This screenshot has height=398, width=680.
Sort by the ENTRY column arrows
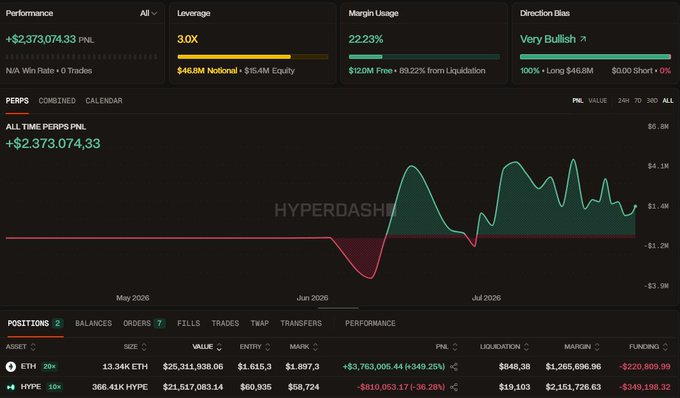point(268,347)
